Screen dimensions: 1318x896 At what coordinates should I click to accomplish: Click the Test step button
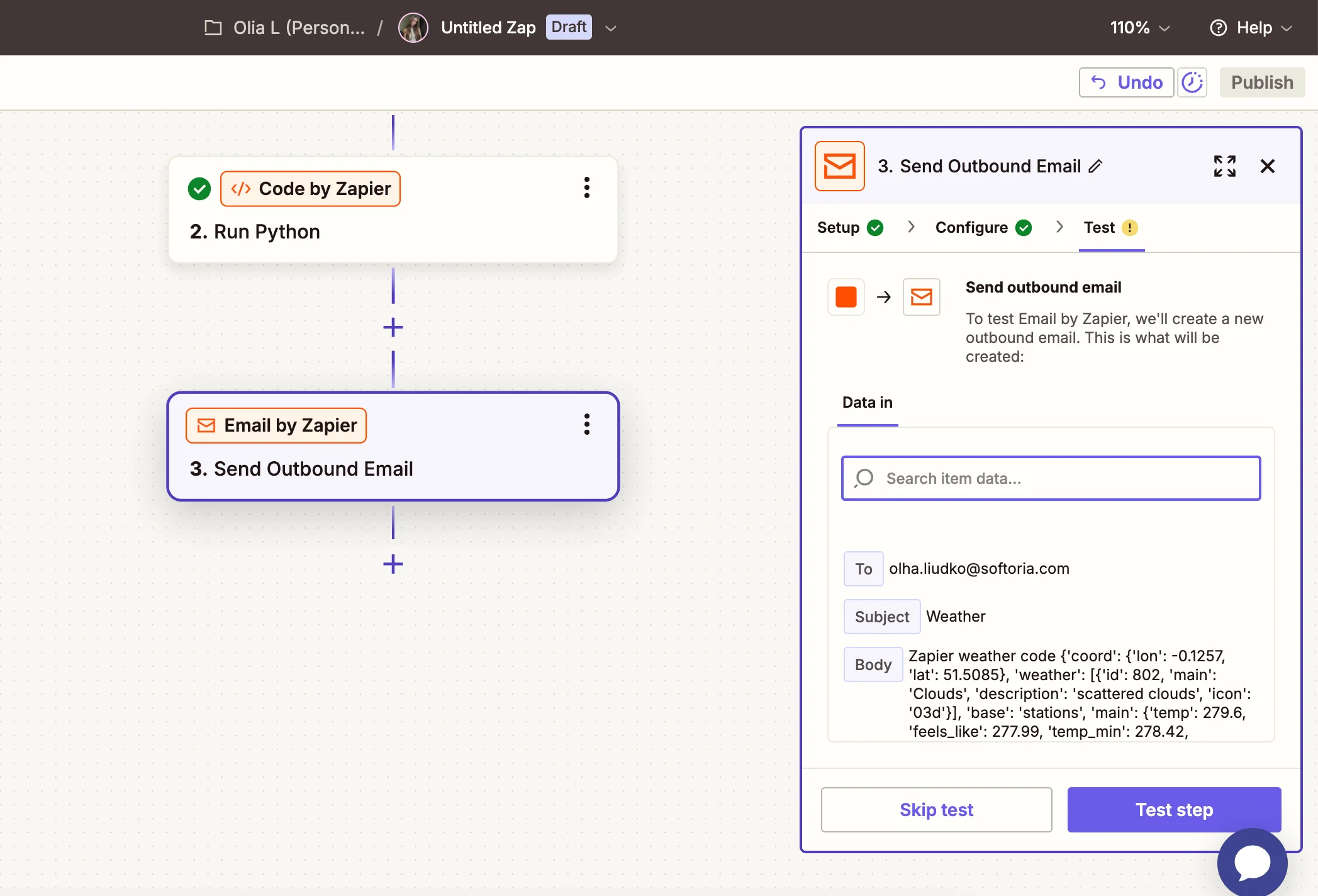point(1174,810)
